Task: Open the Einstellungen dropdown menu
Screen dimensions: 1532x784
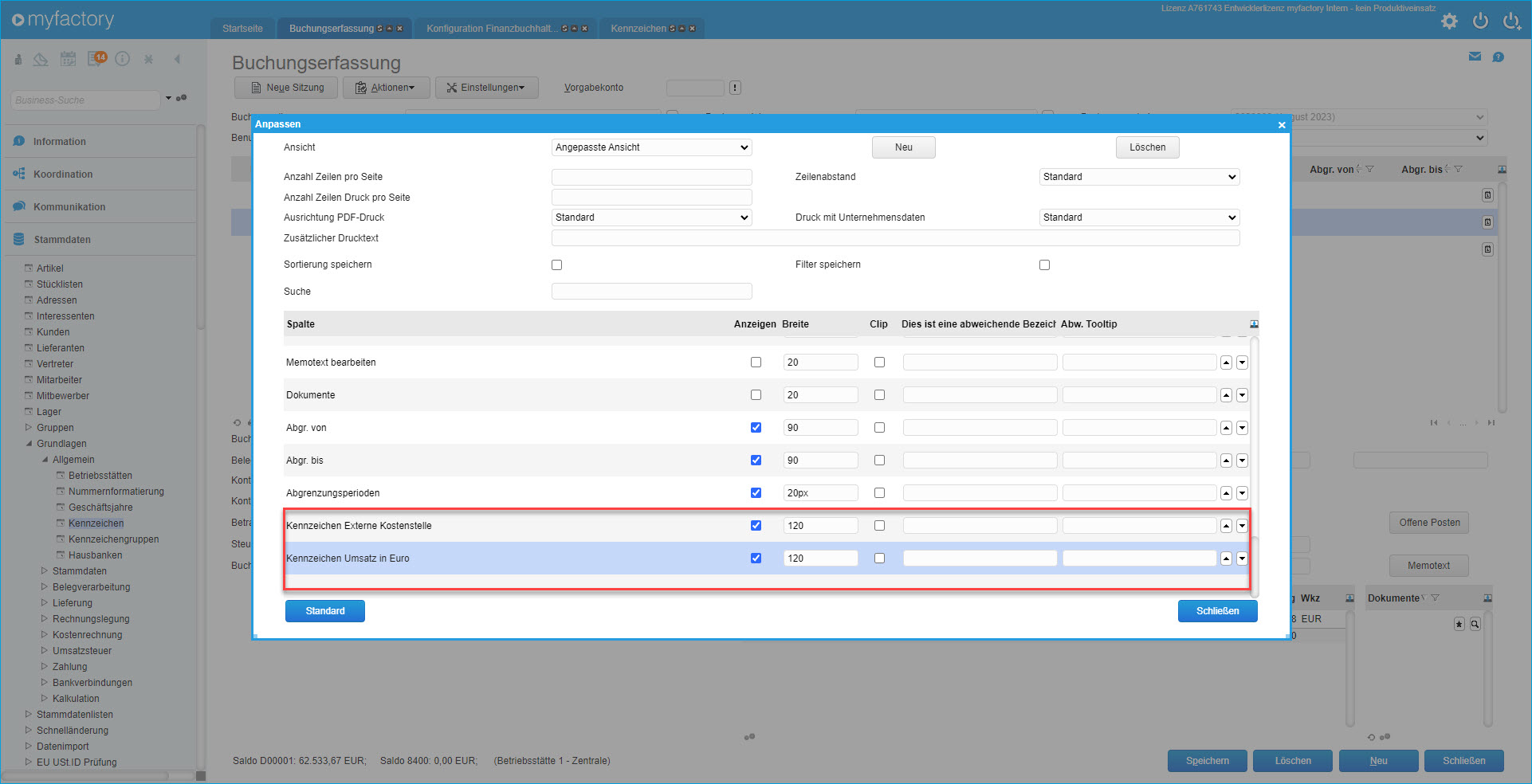Action: [486, 88]
